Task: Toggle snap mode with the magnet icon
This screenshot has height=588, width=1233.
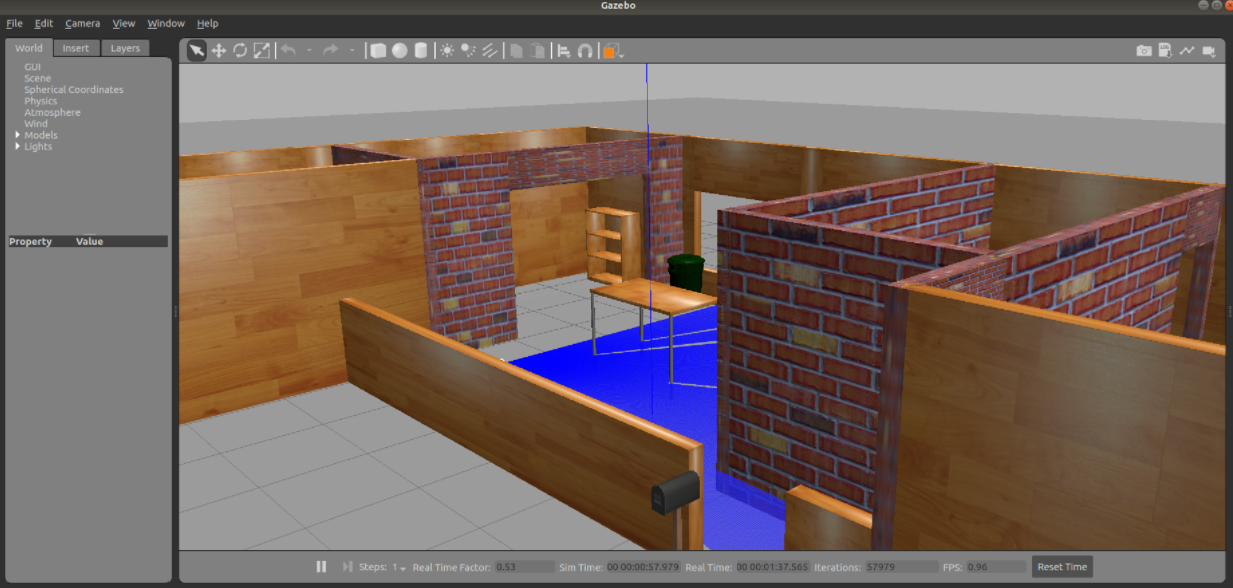Action: coord(585,51)
